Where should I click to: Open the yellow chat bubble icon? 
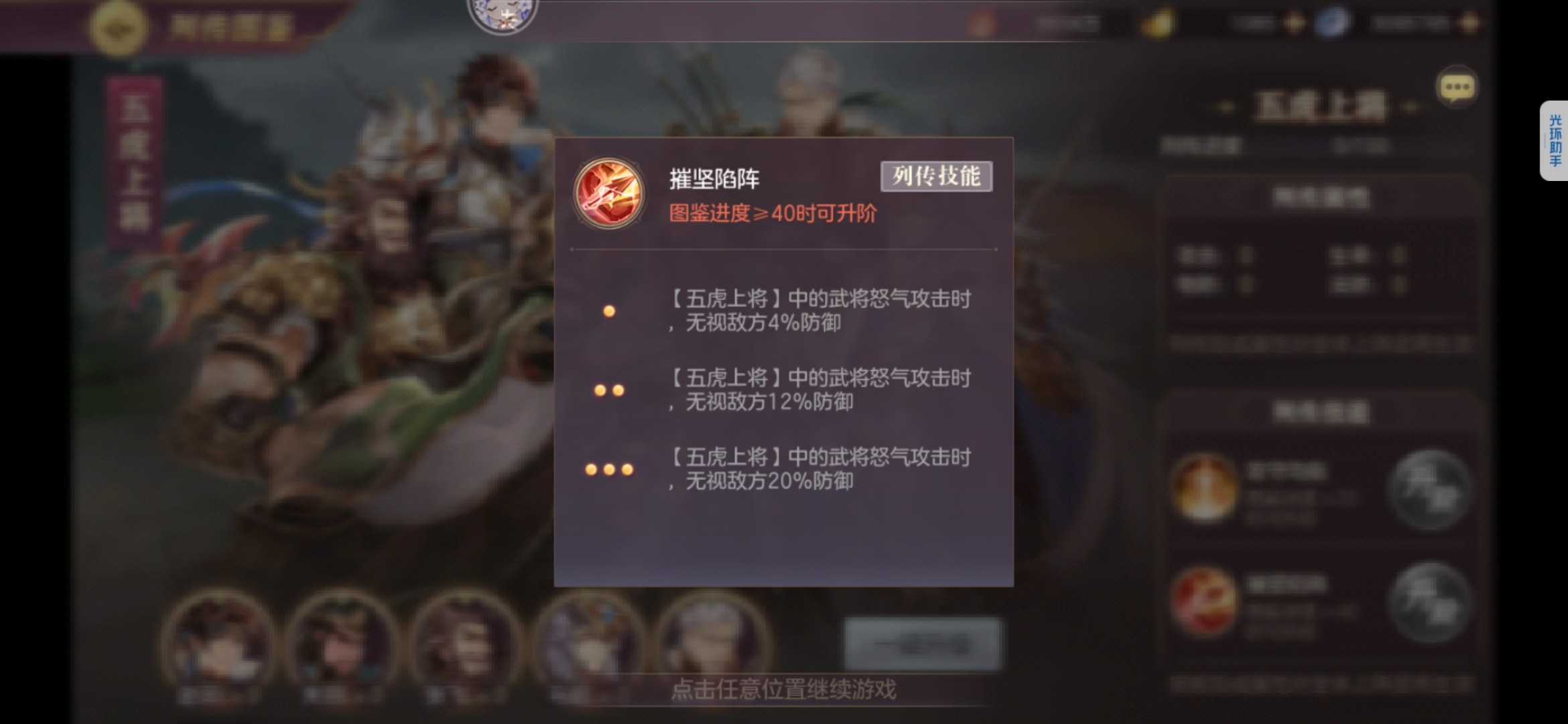coord(1457,87)
